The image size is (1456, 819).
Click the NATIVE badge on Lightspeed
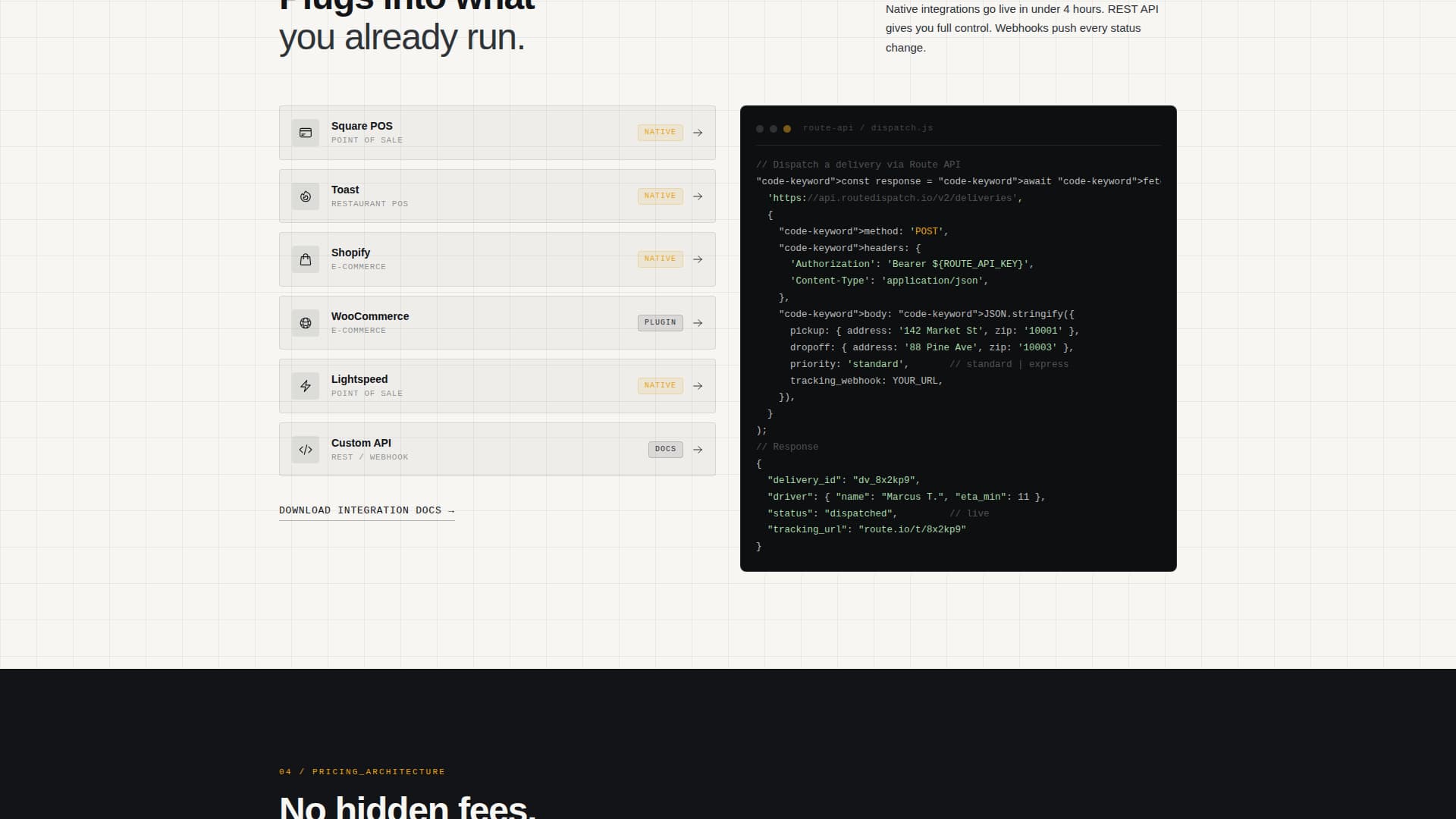(x=660, y=385)
